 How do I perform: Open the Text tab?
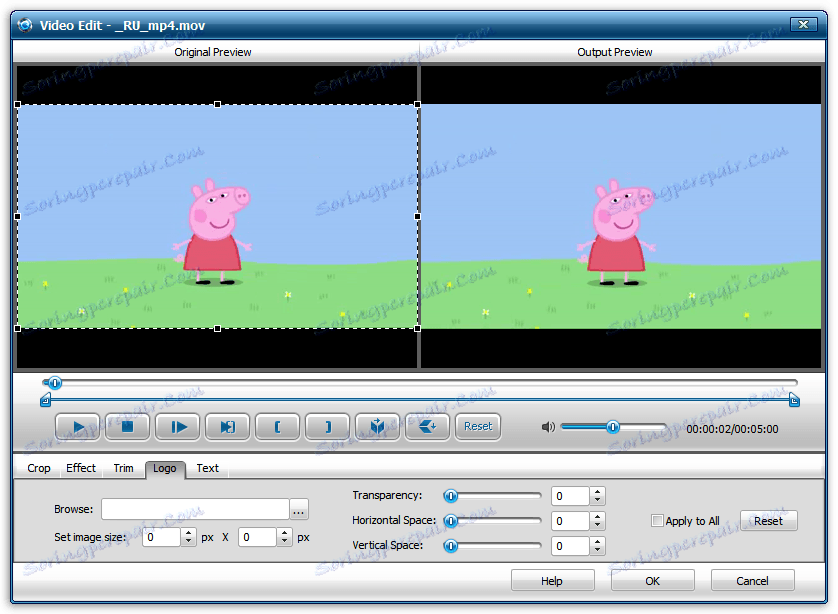point(207,468)
